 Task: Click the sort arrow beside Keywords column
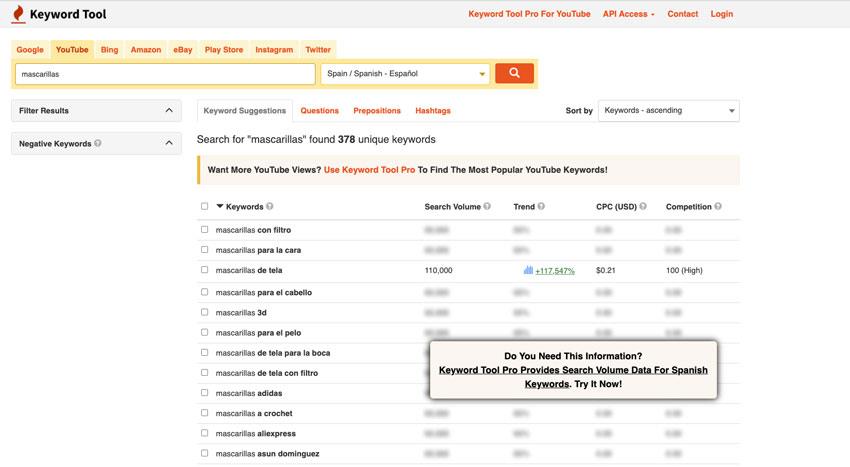(x=220, y=206)
